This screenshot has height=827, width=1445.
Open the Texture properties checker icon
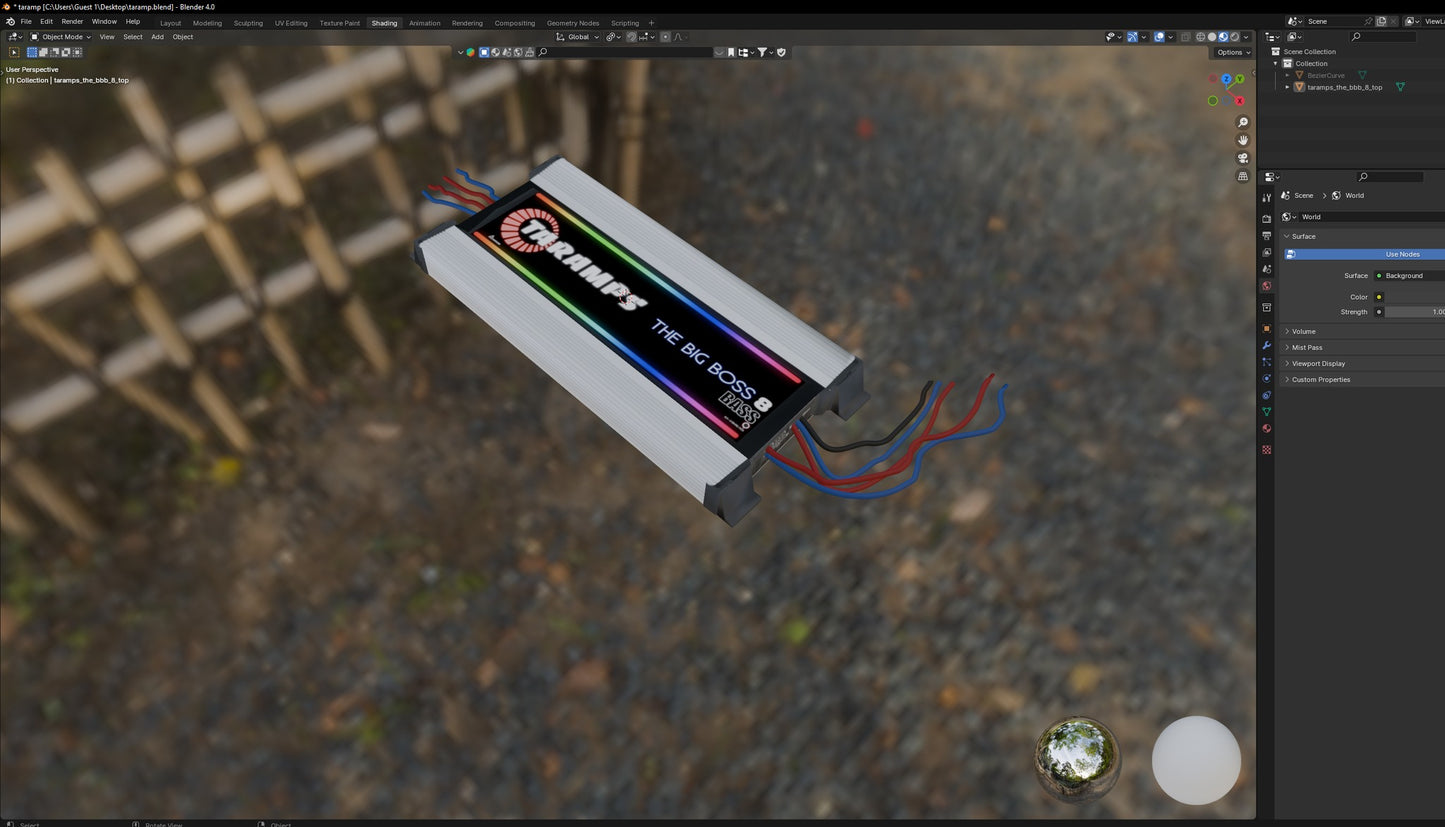point(1267,450)
